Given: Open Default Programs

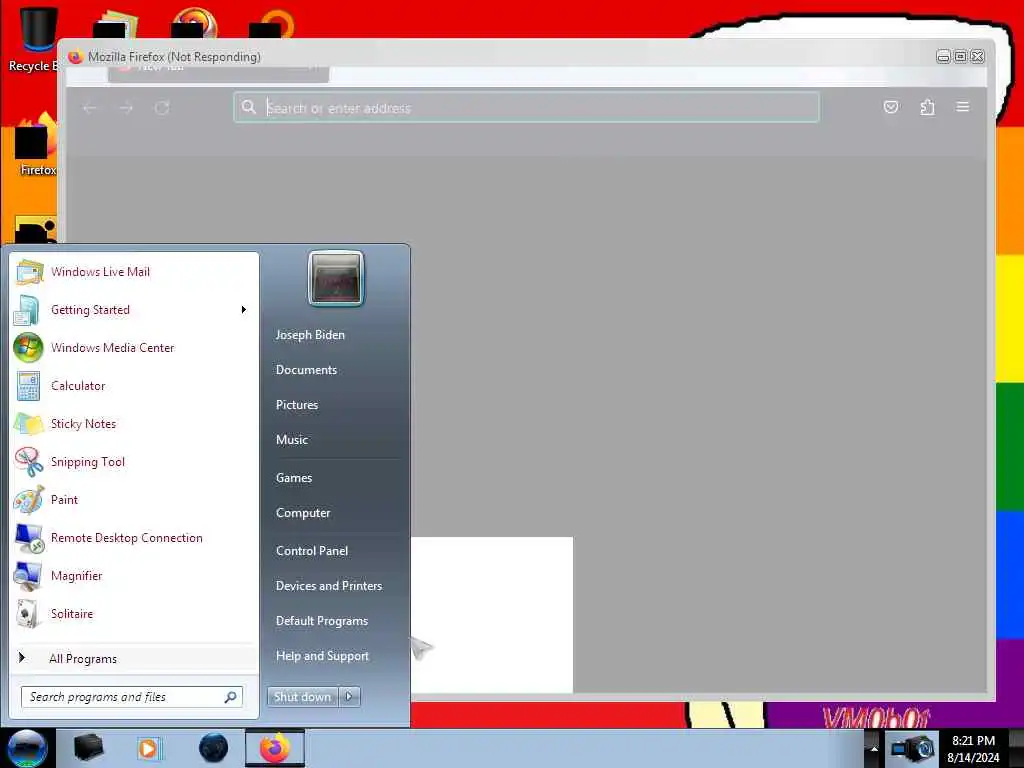Looking at the screenshot, I should 322,621.
